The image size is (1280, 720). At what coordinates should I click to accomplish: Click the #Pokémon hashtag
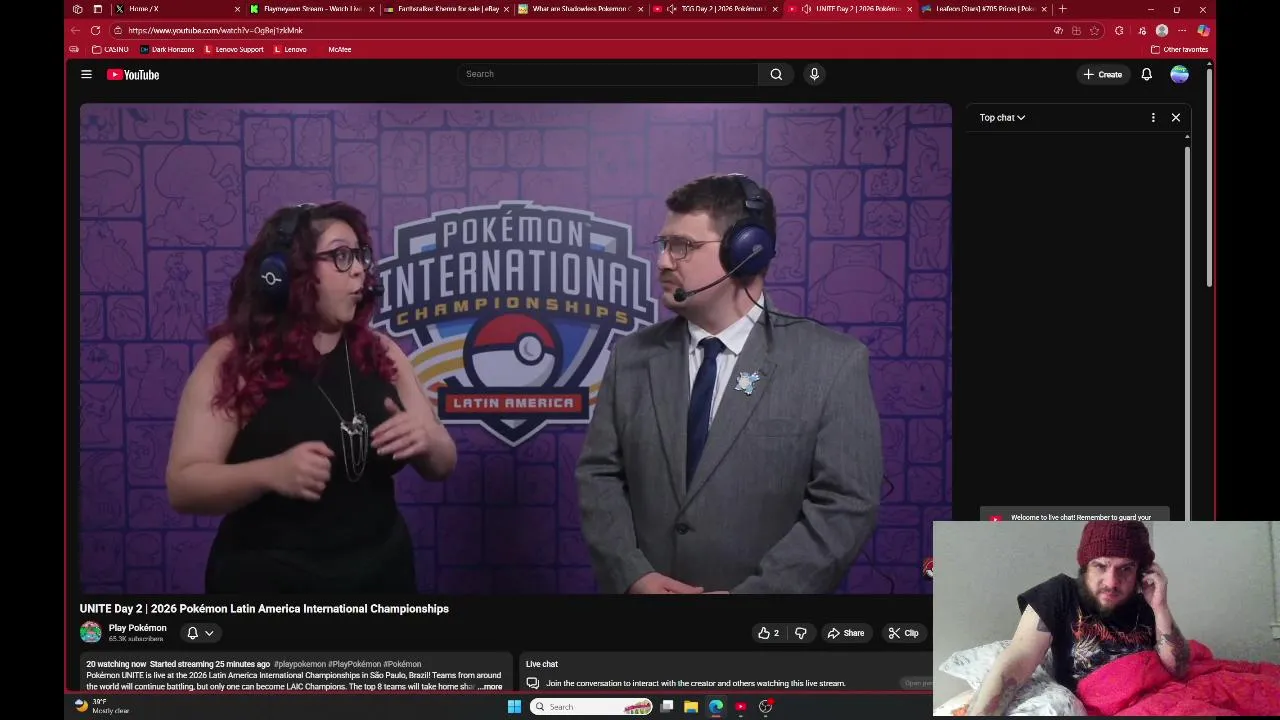click(x=402, y=664)
